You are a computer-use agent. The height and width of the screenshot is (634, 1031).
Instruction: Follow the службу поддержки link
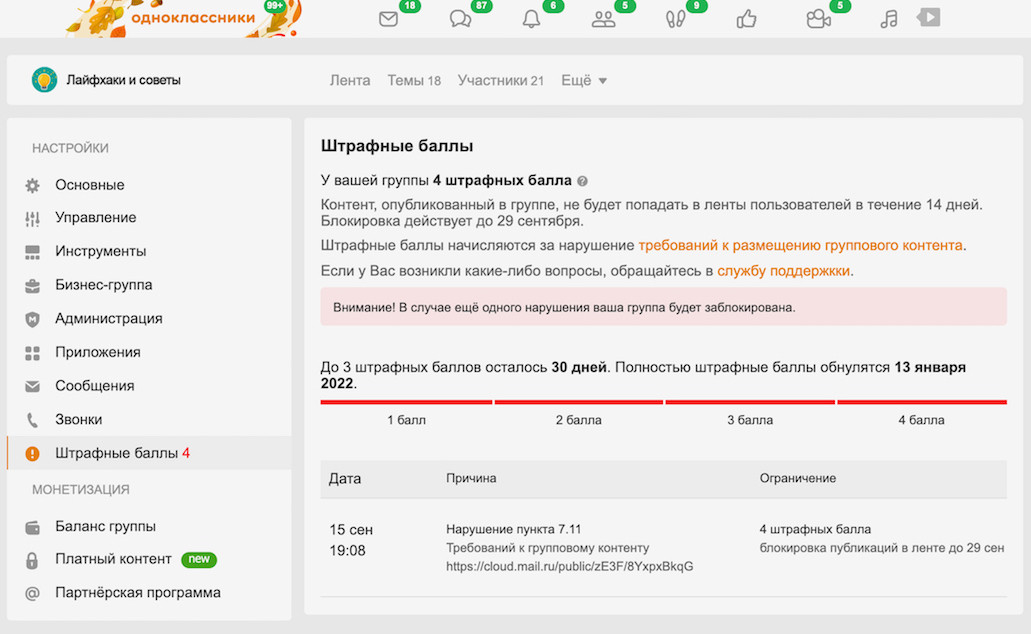783,271
